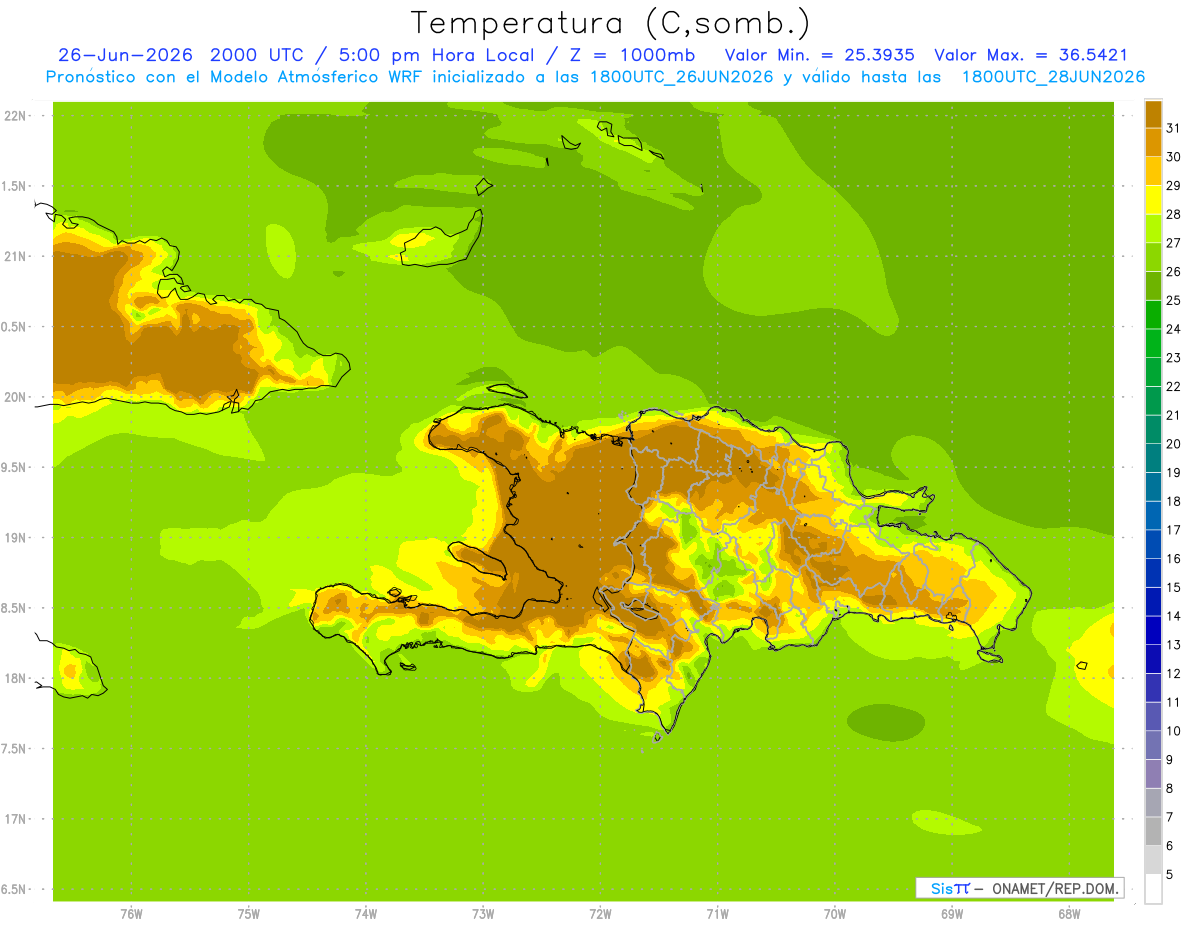The width and height of the screenshot is (1200, 927).
Task: Click the "26" color scale label
Action: pyautogui.click(x=1173, y=272)
